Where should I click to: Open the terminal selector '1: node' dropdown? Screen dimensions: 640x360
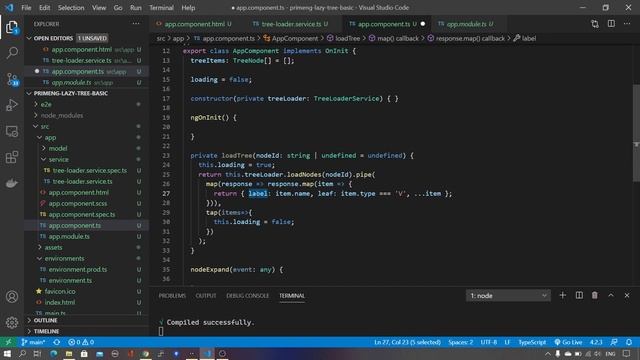[x=508, y=296]
